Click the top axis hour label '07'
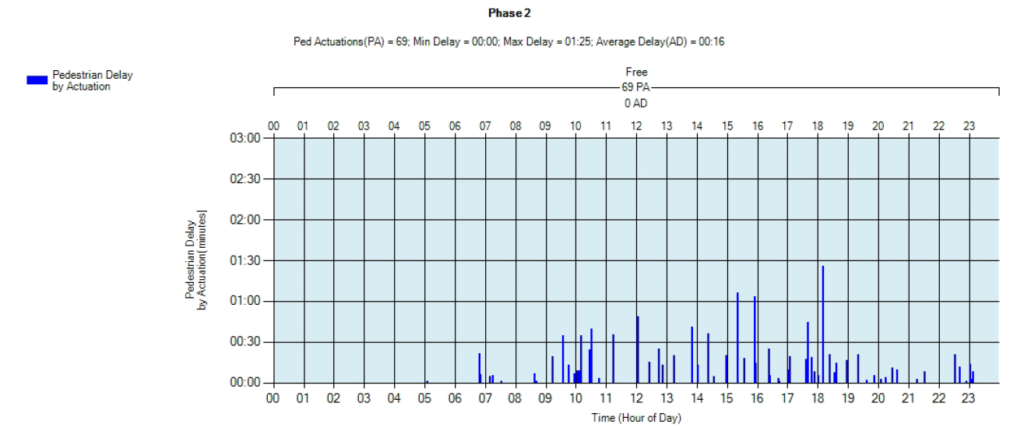This screenshot has width=1024, height=442. pos(485,125)
